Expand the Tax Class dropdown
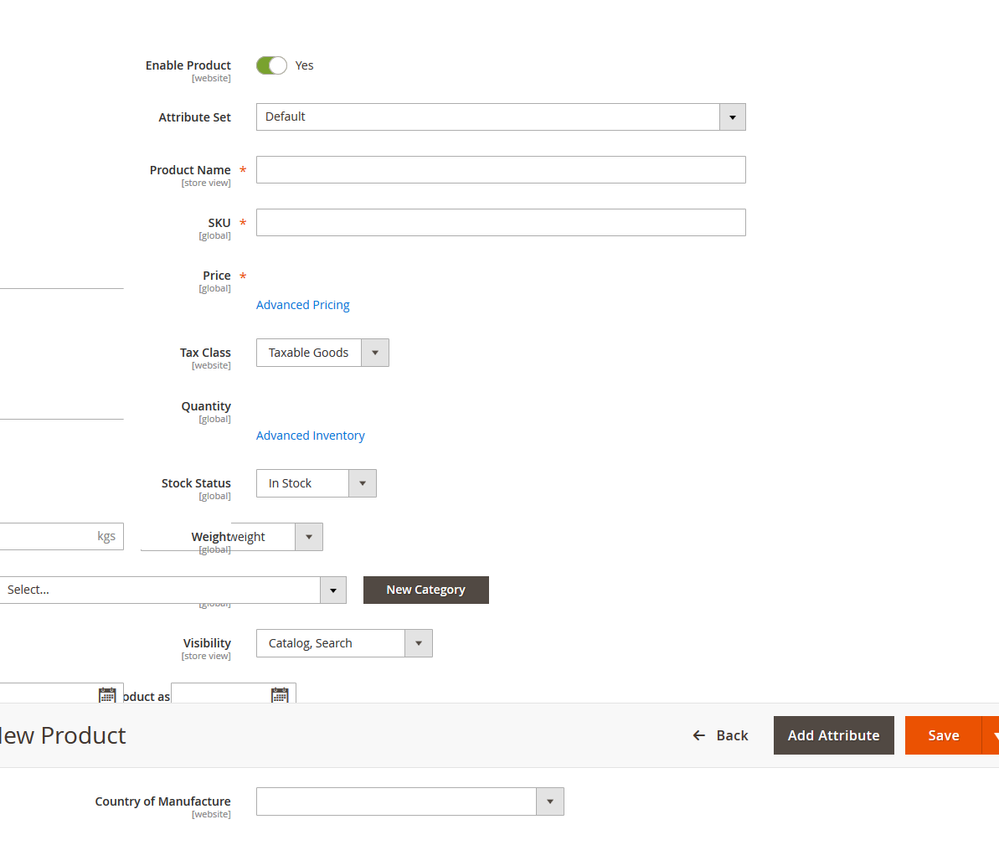 (322, 353)
